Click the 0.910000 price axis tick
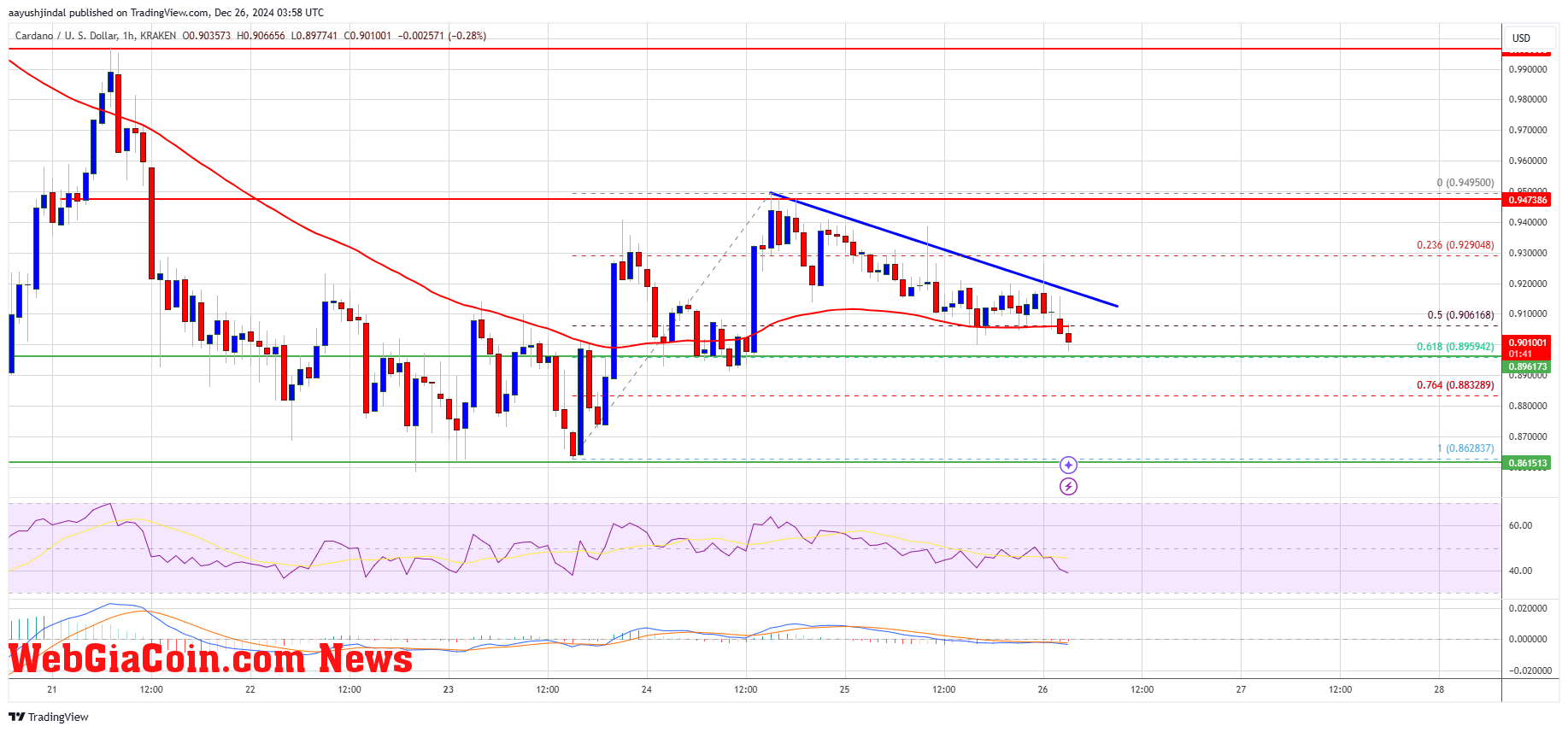This screenshot has height=732, width=1568. click(1528, 314)
